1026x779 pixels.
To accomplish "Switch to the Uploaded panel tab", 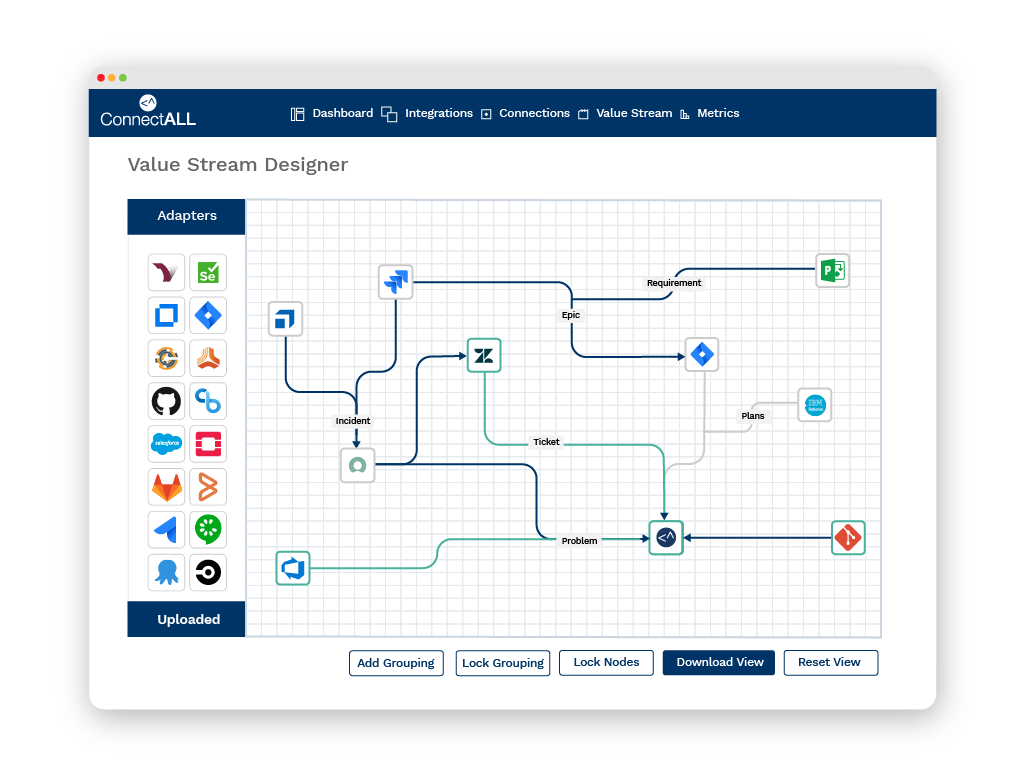I will [186, 619].
